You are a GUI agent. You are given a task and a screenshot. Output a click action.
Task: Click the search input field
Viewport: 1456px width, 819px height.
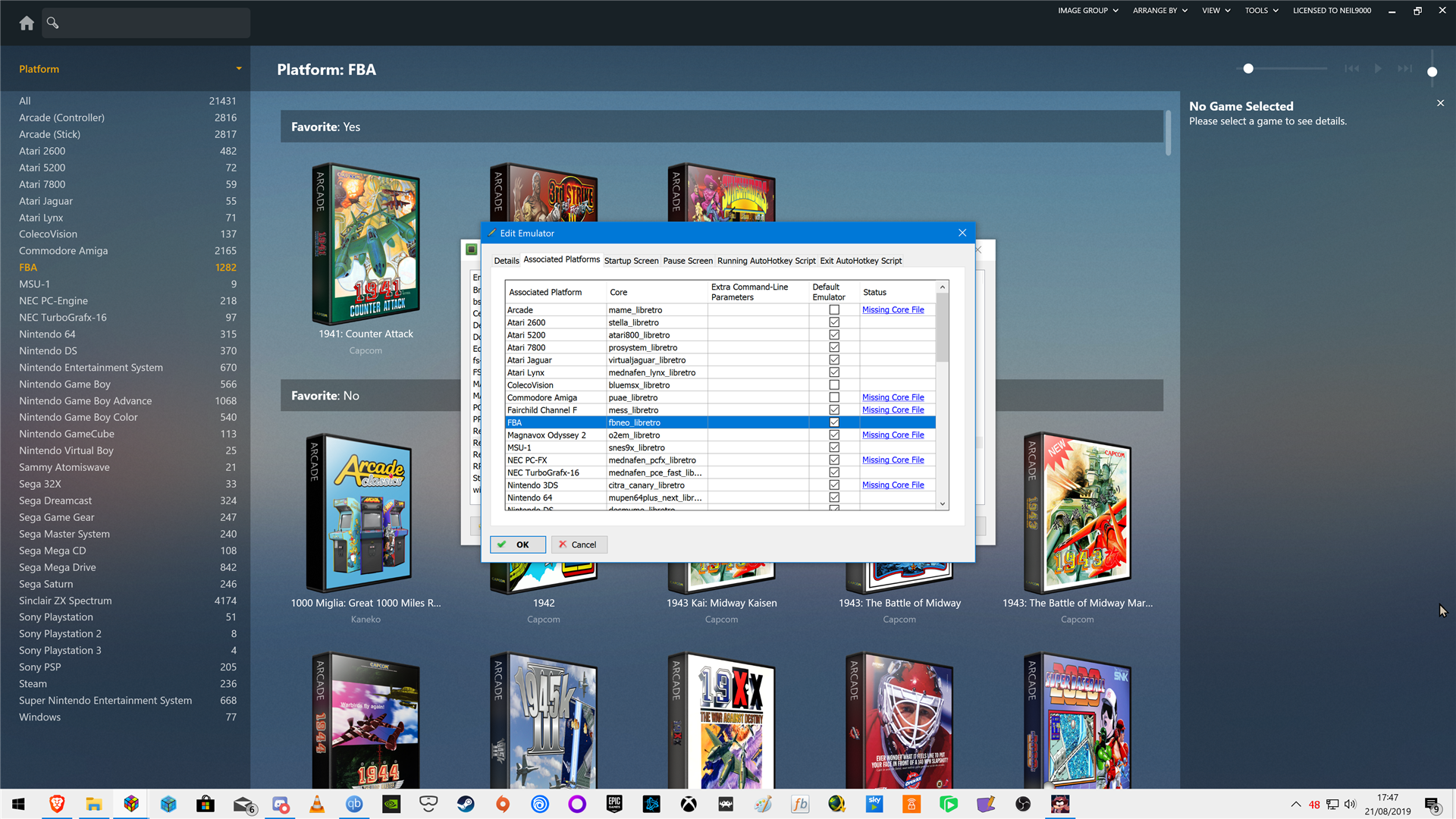(x=146, y=23)
